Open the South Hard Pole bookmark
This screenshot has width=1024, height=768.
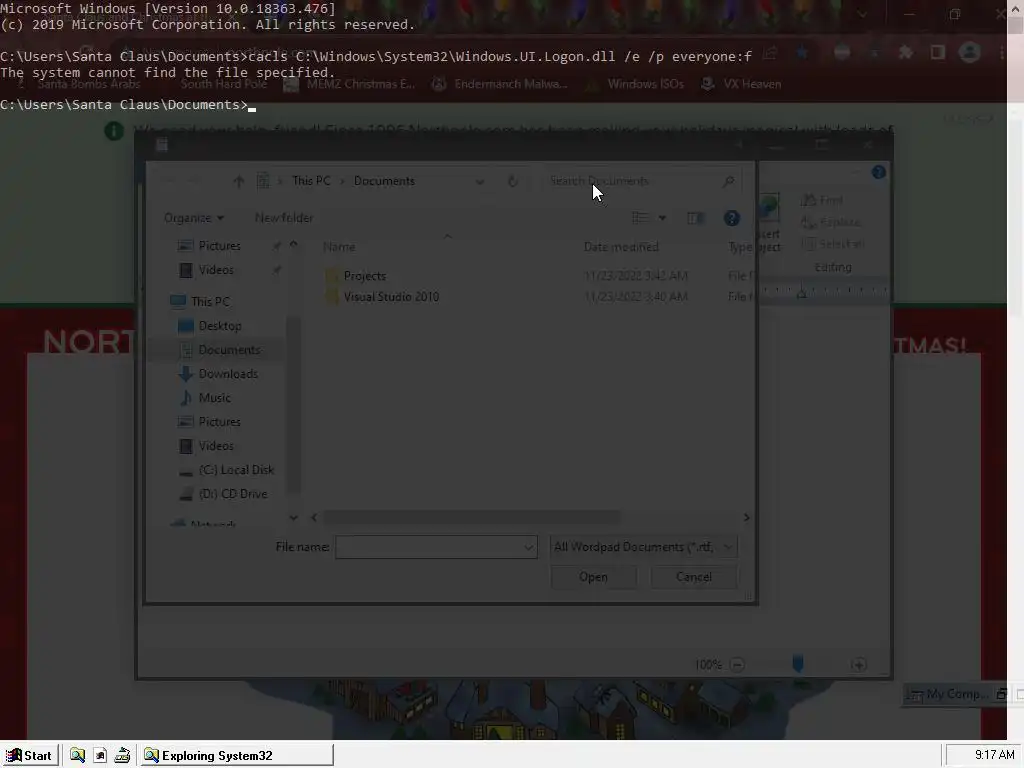click(223, 84)
